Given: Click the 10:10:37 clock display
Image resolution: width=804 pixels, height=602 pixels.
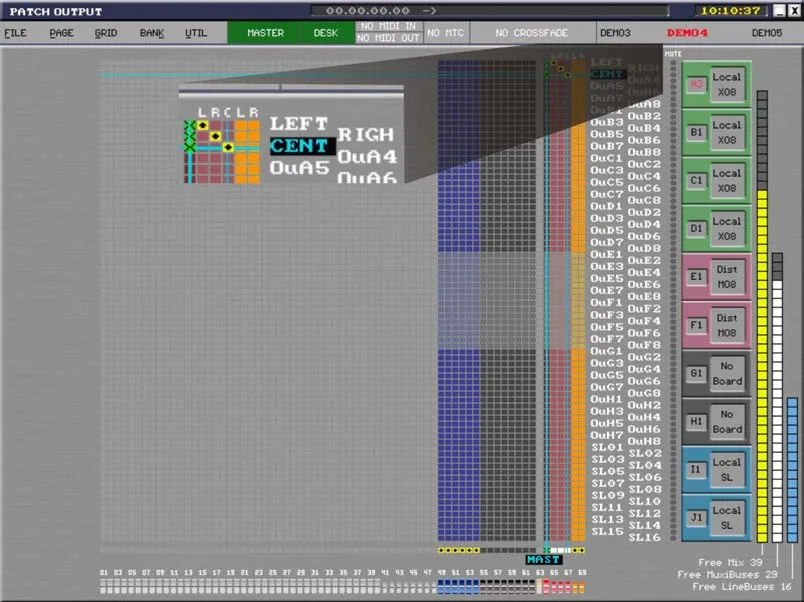Looking at the screenshot, I should pyautogui.click(x=730, y=11).
